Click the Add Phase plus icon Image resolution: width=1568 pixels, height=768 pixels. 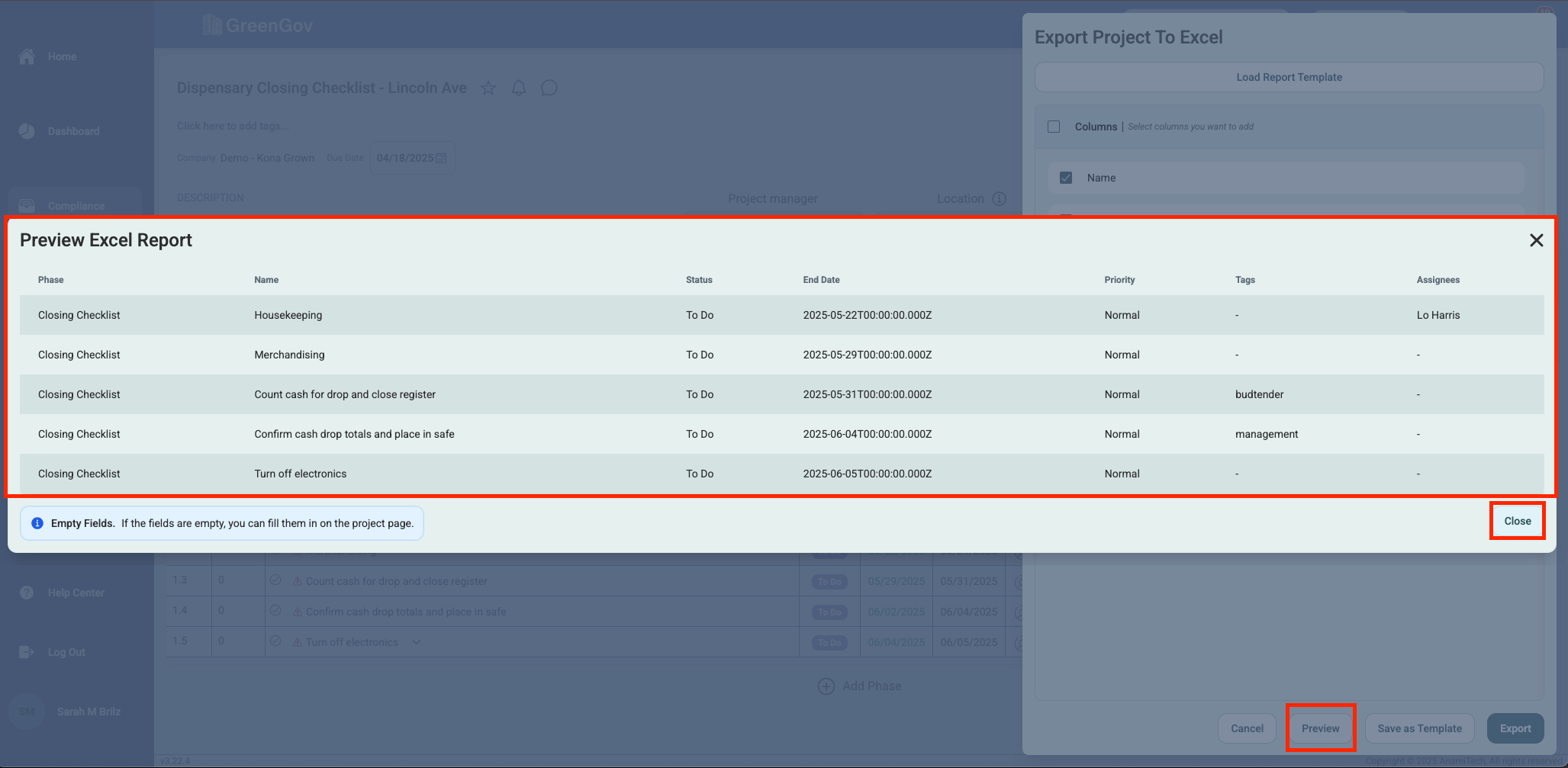coord(826,686)
